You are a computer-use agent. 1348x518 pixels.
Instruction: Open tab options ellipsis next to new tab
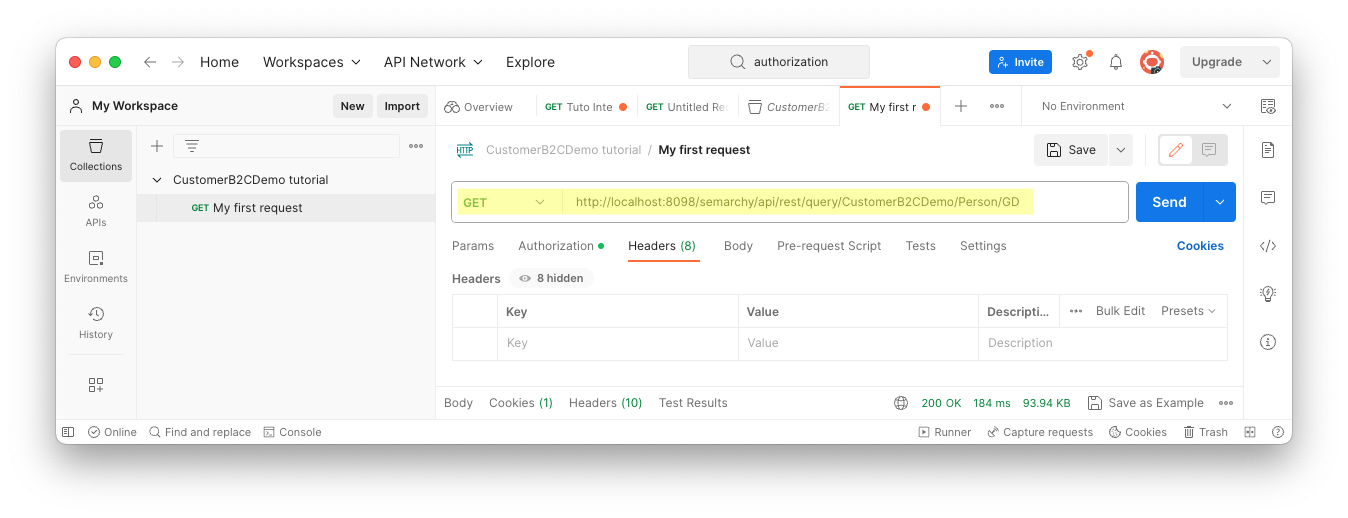pyautogui.click(x=997, y=106)
